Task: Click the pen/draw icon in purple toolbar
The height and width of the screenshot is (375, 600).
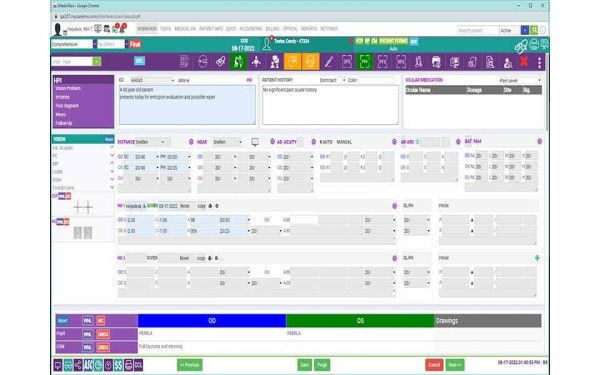Action: (328, 62)
